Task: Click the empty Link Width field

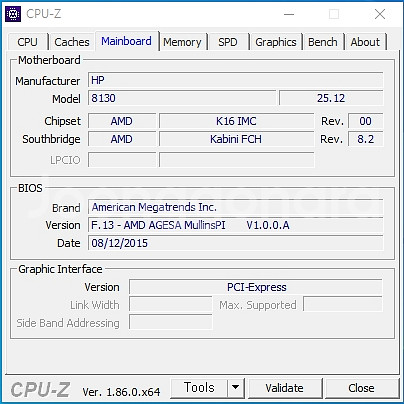Action: tap(171, 305)
